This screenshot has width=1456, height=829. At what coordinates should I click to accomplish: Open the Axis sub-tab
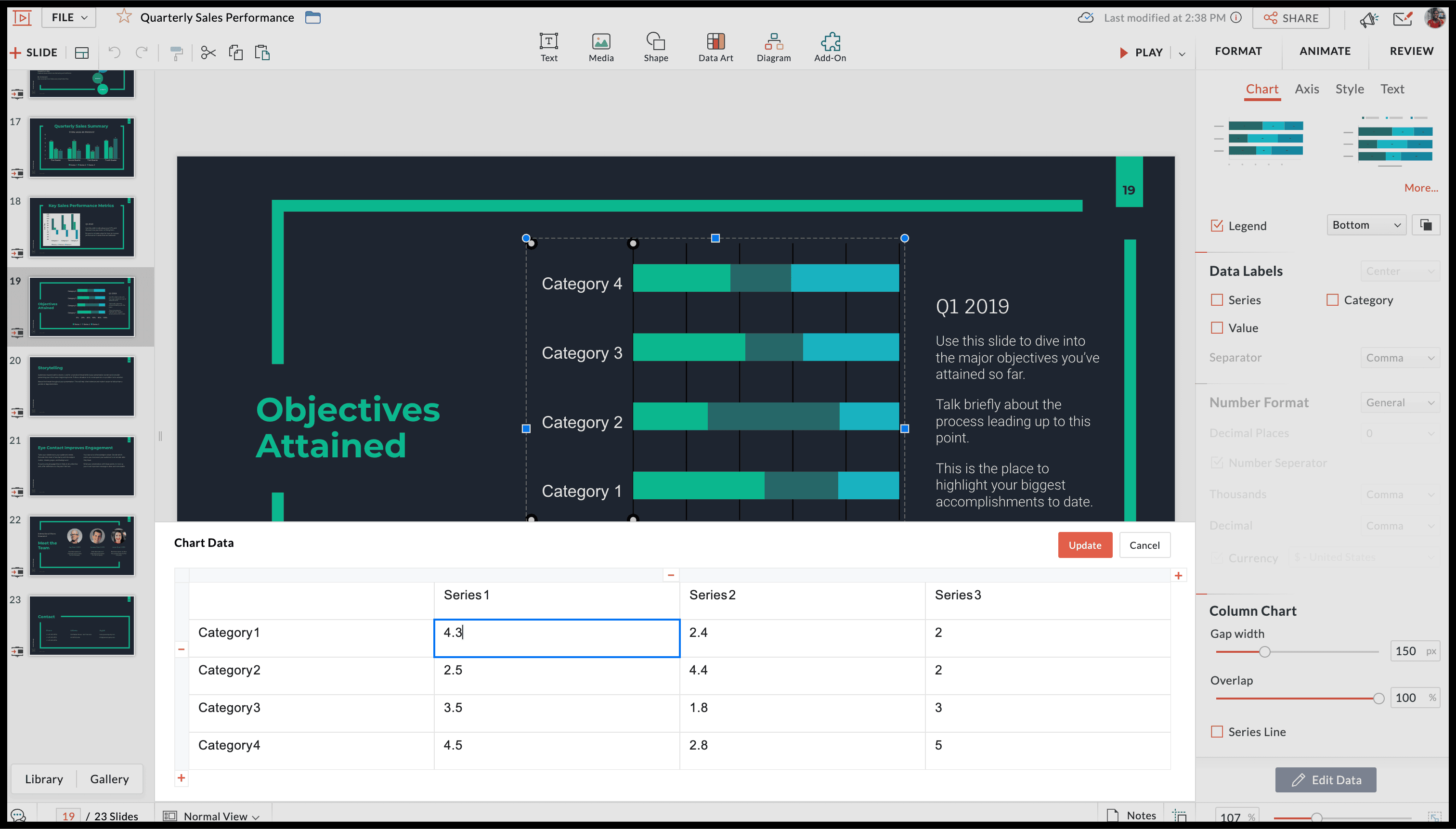pyautogui.click(x=1306, y=89)
